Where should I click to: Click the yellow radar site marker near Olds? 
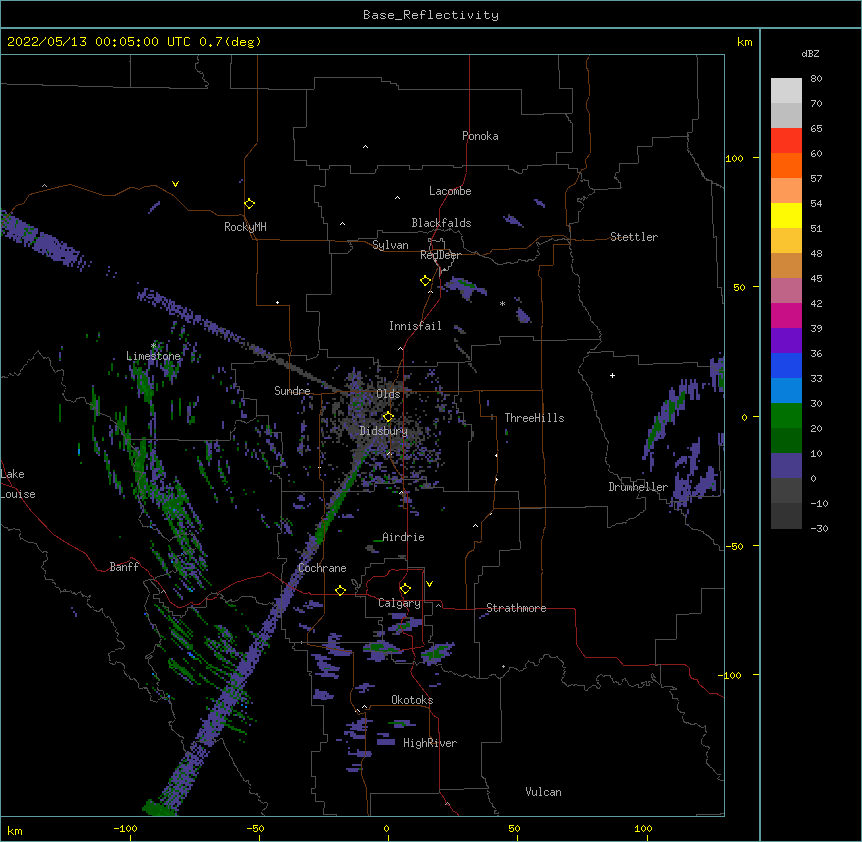(x=388, y=417)
